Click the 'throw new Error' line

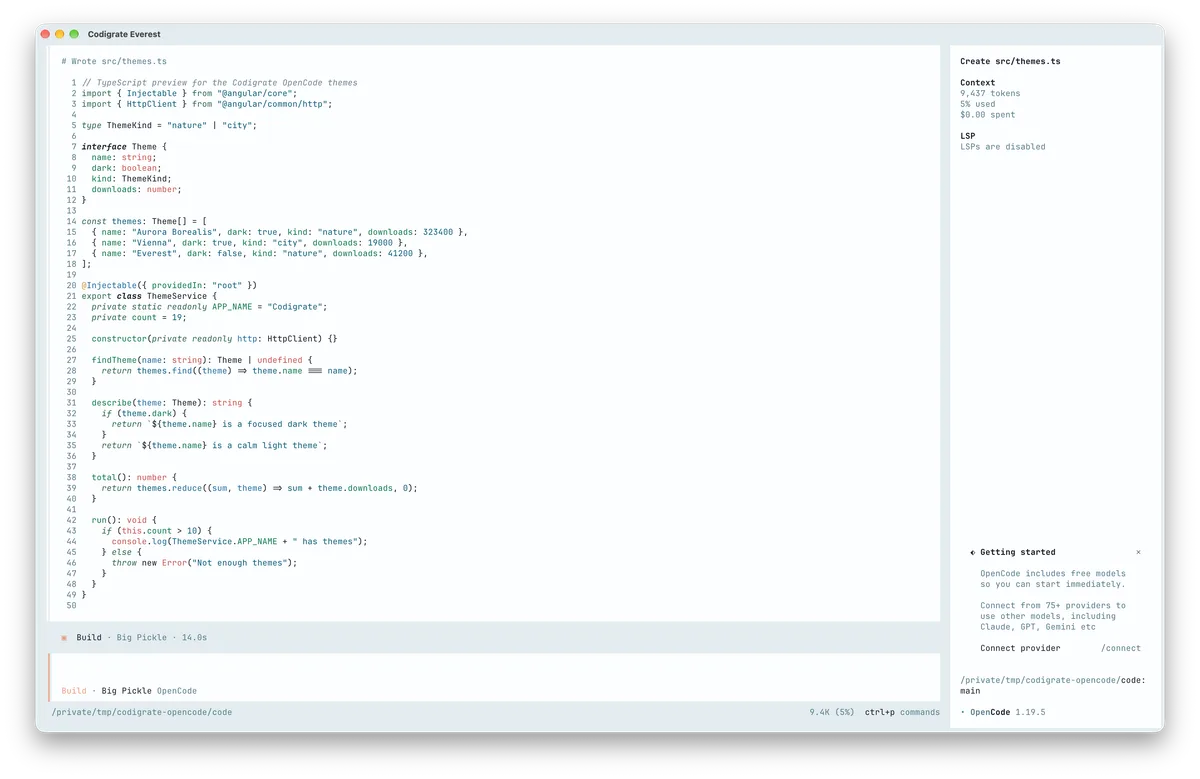(205, 562)
